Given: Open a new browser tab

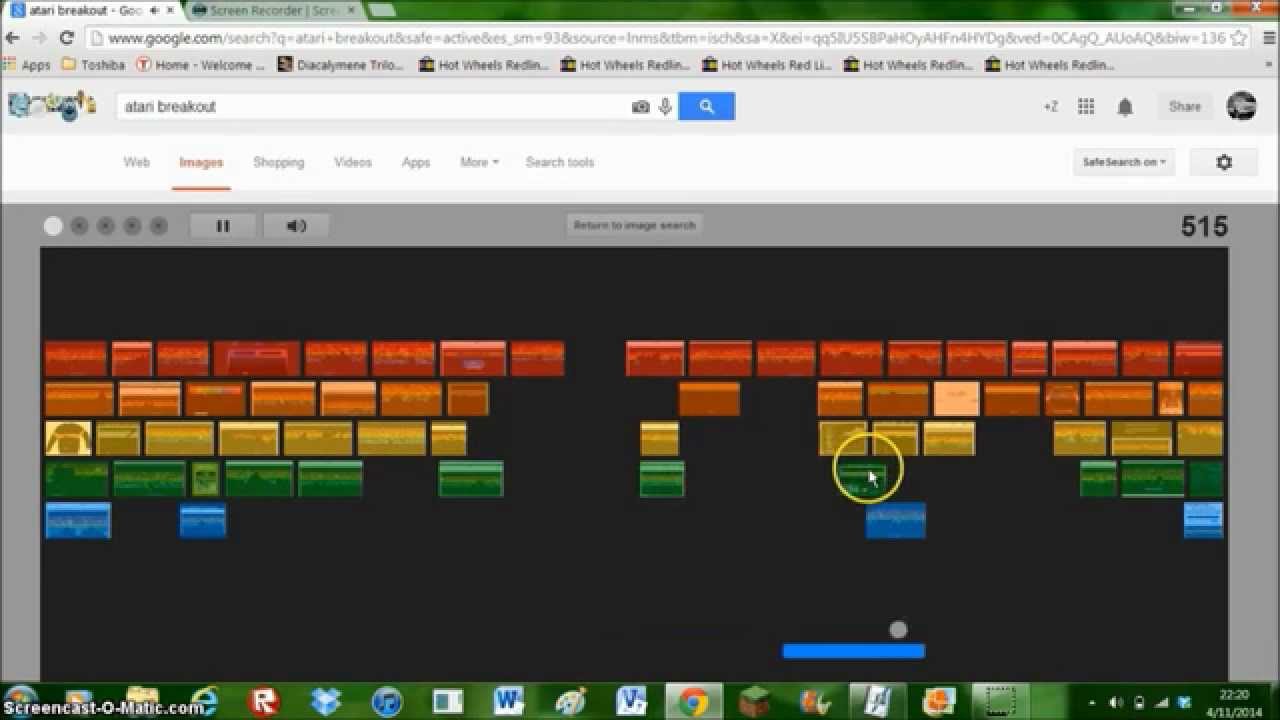Looking at the screenshot, I should [381, 10].
